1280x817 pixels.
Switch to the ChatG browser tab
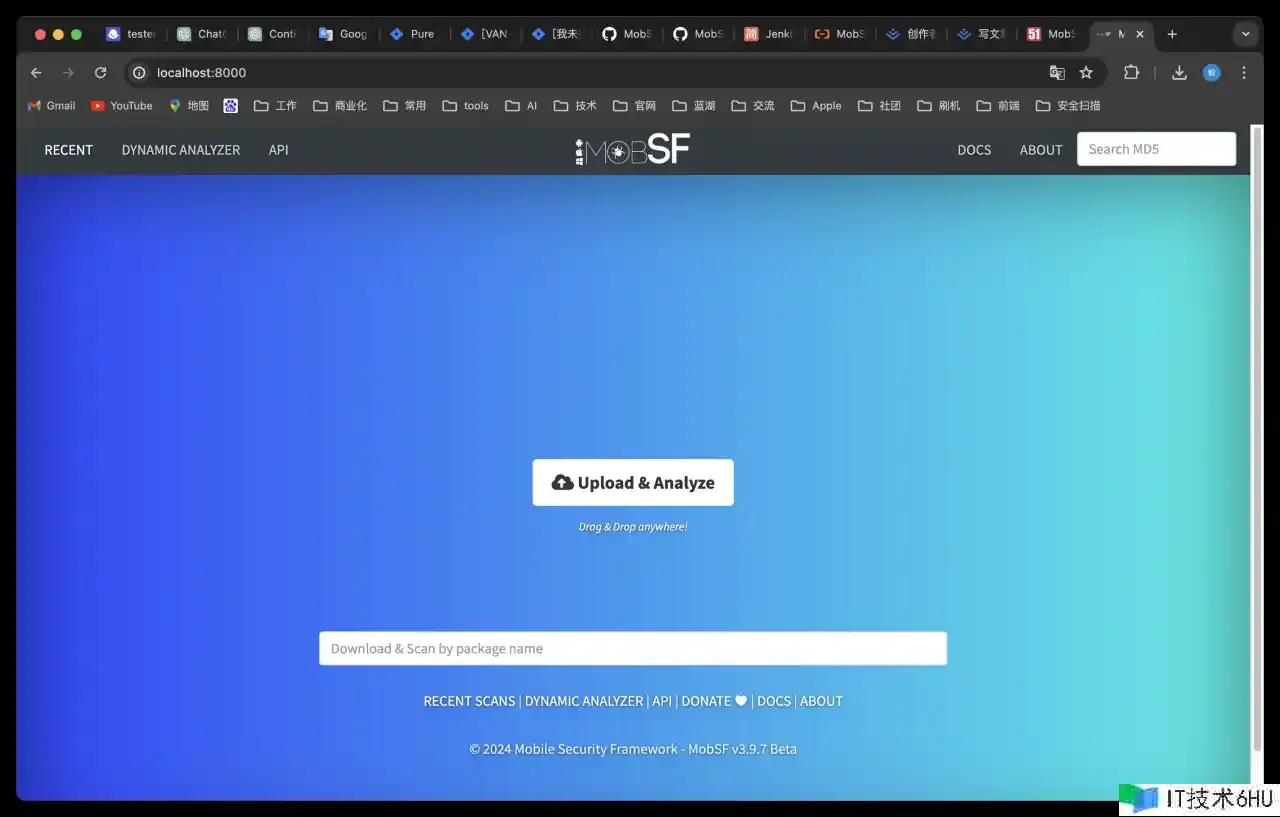[202, 34]
